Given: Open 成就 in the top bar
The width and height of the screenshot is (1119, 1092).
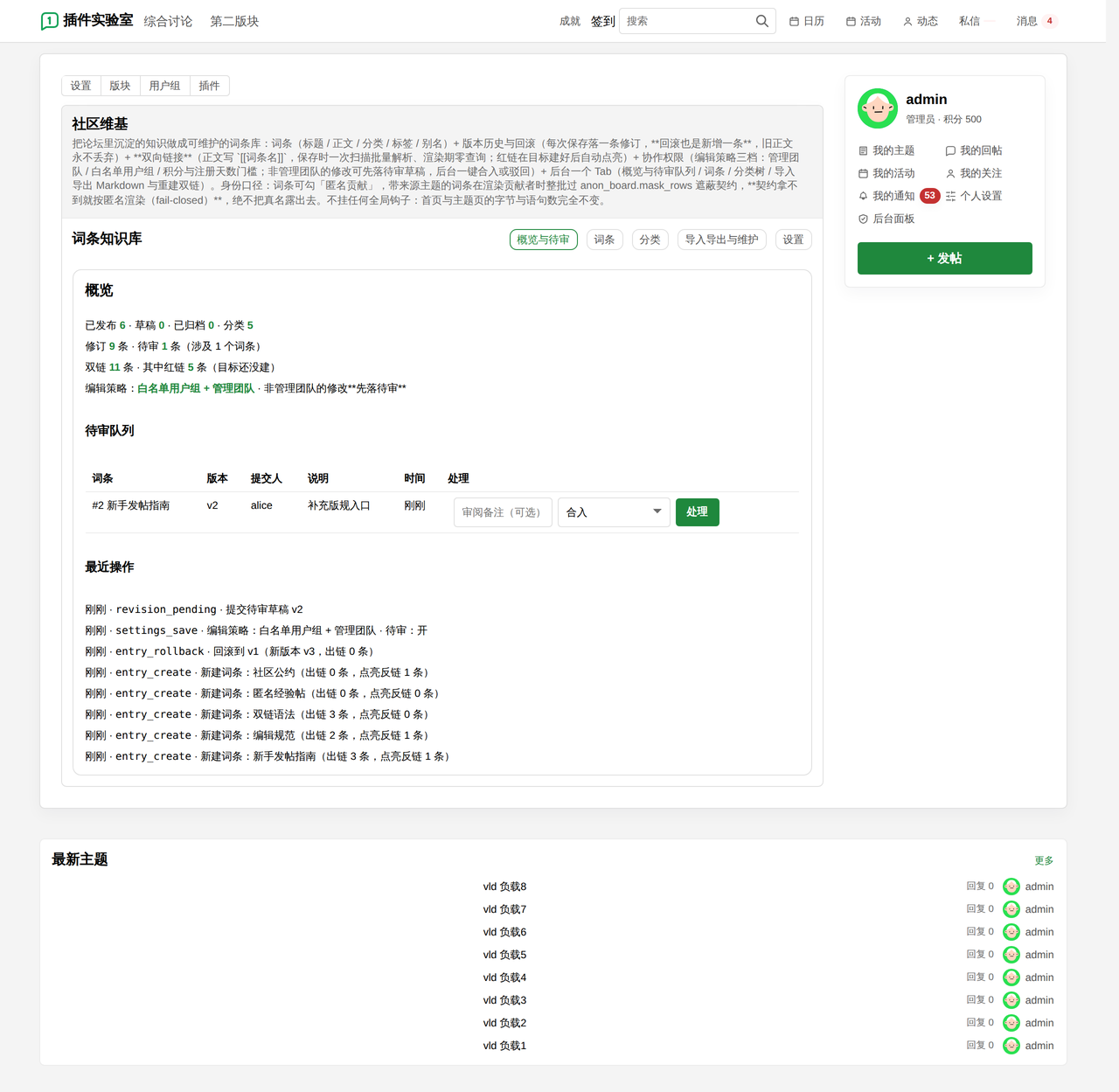Looking at the screenshot, I should click(570, 21).
